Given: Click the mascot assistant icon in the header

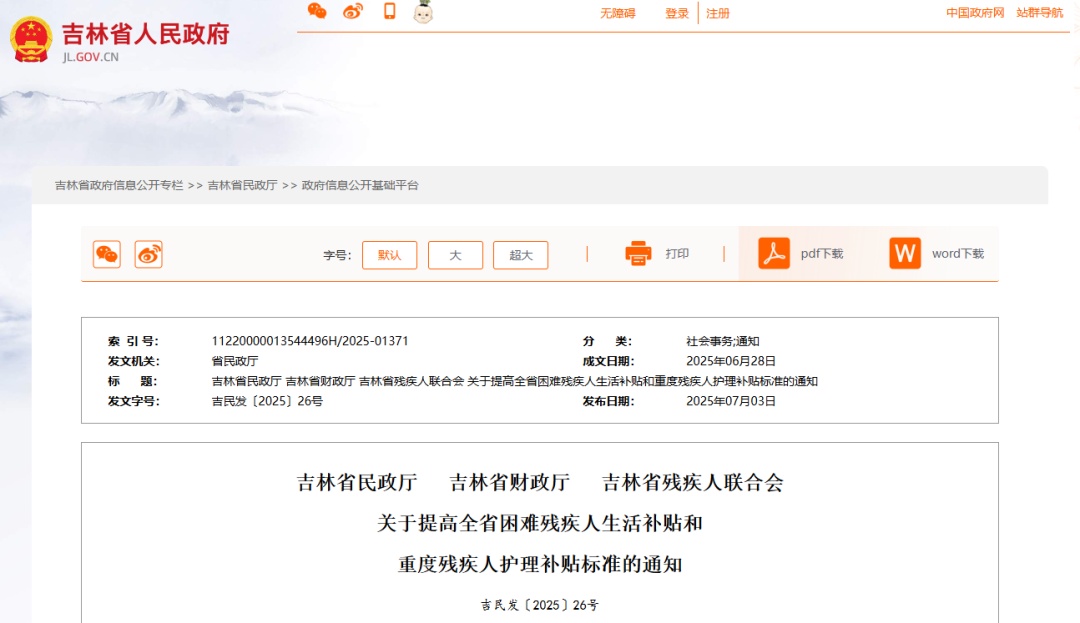Looking at the screenshot, I should [423, 13].
